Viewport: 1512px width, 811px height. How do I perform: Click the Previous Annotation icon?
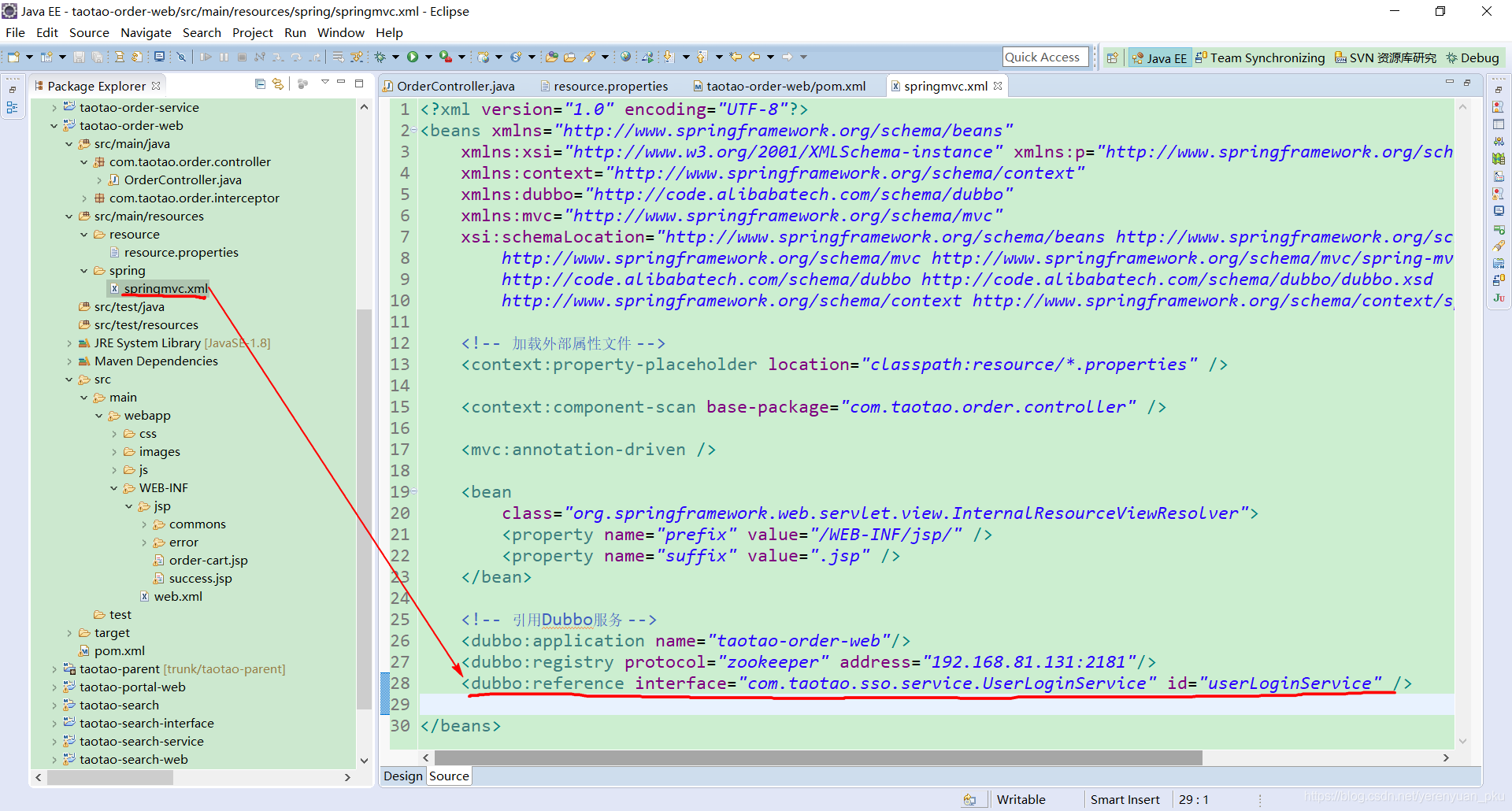[701, 57]
